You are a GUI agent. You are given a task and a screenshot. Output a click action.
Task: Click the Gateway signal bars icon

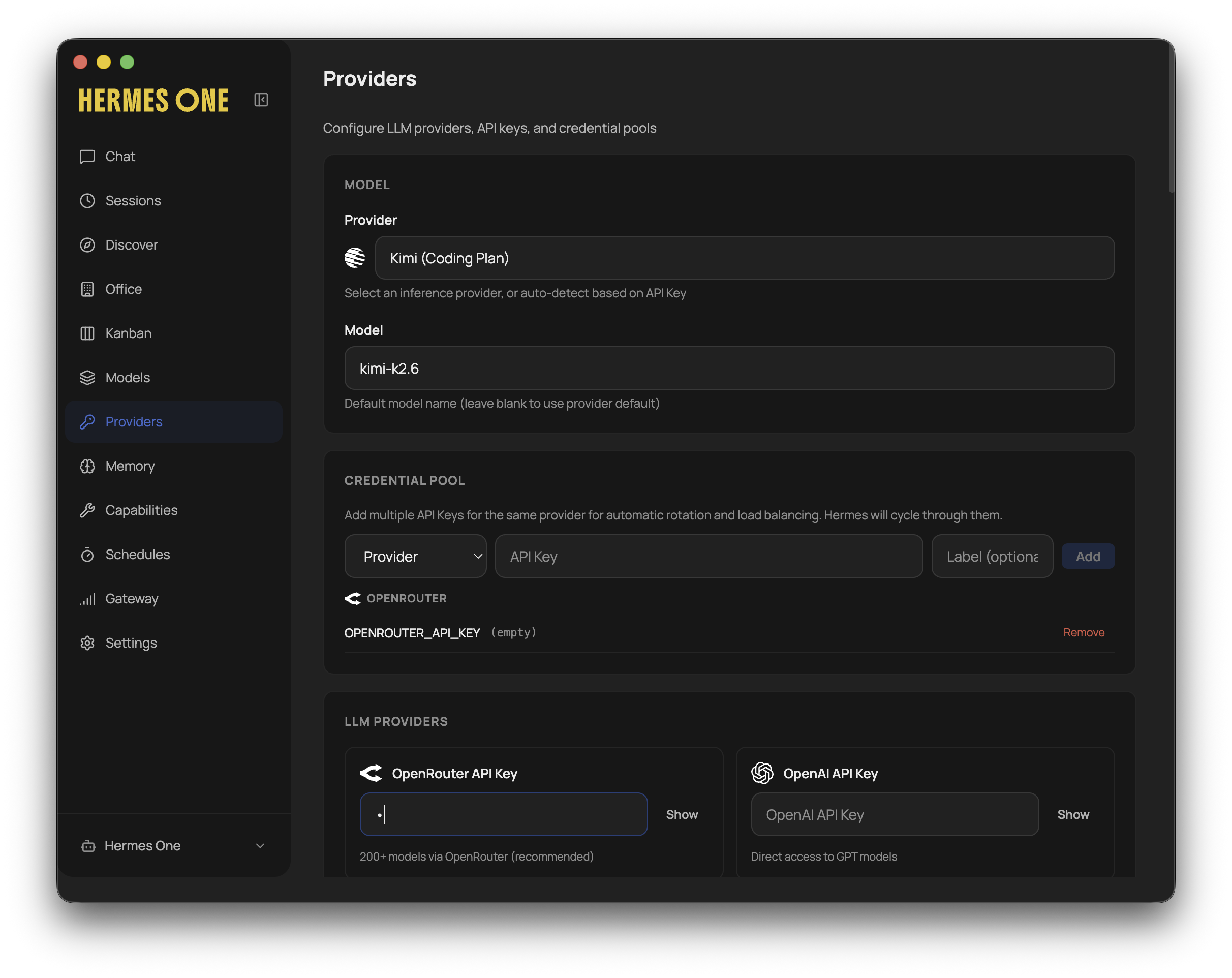[x=87, y=599]
